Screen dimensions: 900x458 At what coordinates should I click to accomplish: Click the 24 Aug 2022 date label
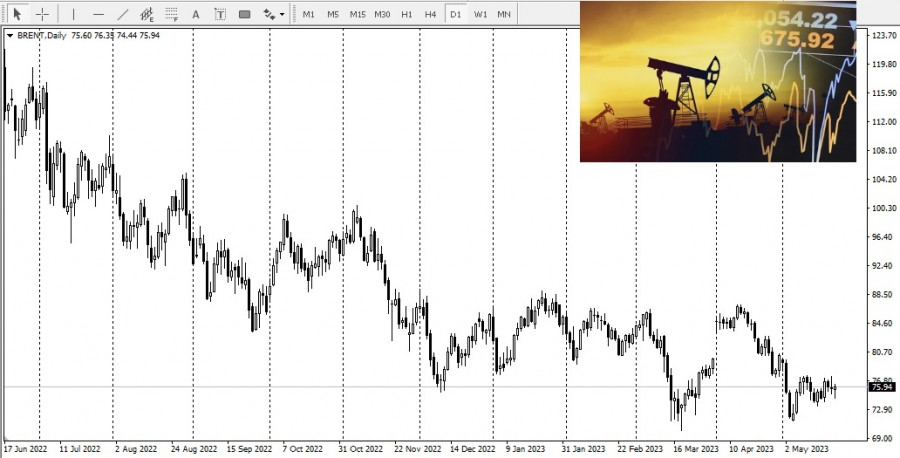click(194, 448)
